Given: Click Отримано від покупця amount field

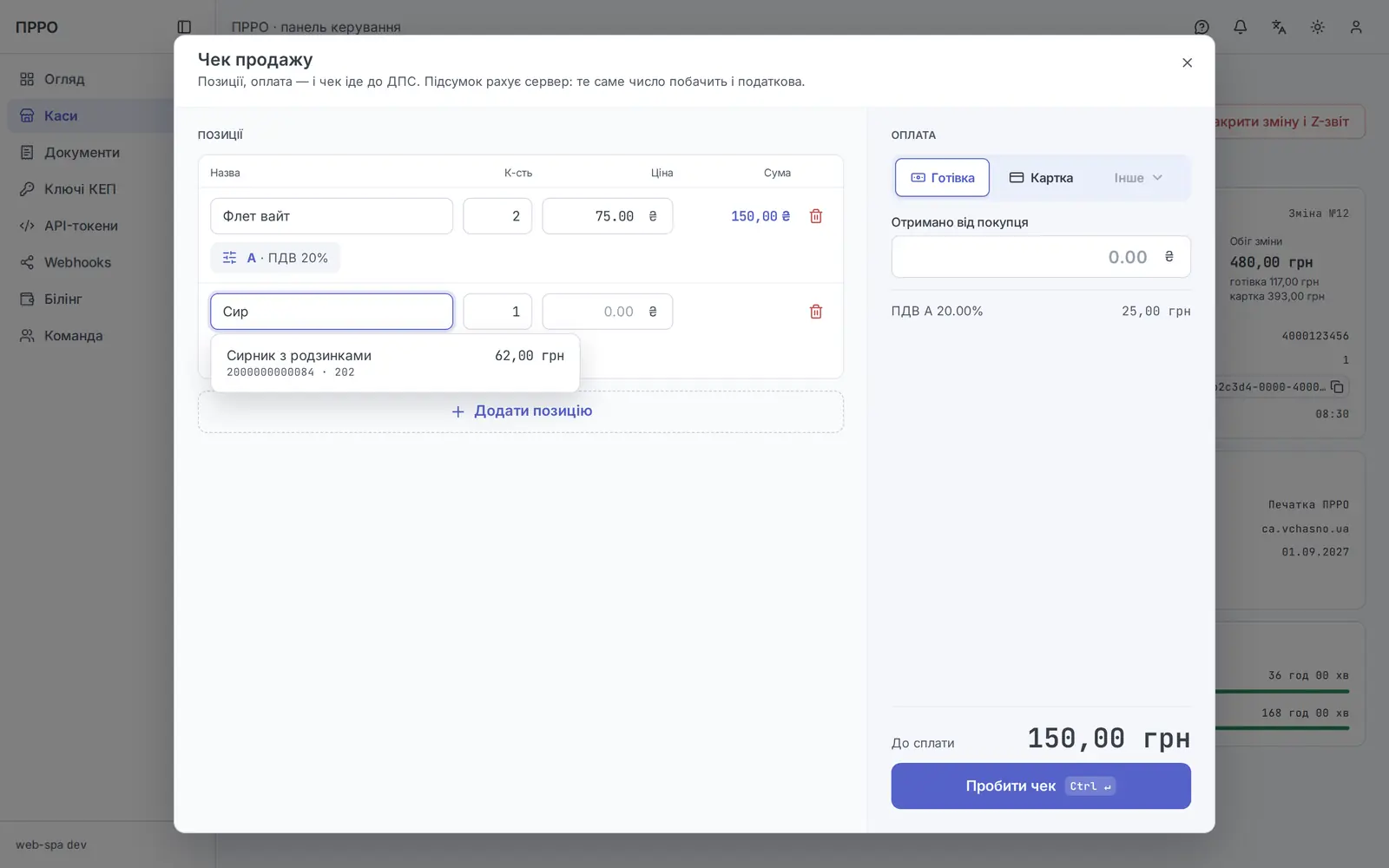Looking at the screenshot, I should tap(1041, 257).
